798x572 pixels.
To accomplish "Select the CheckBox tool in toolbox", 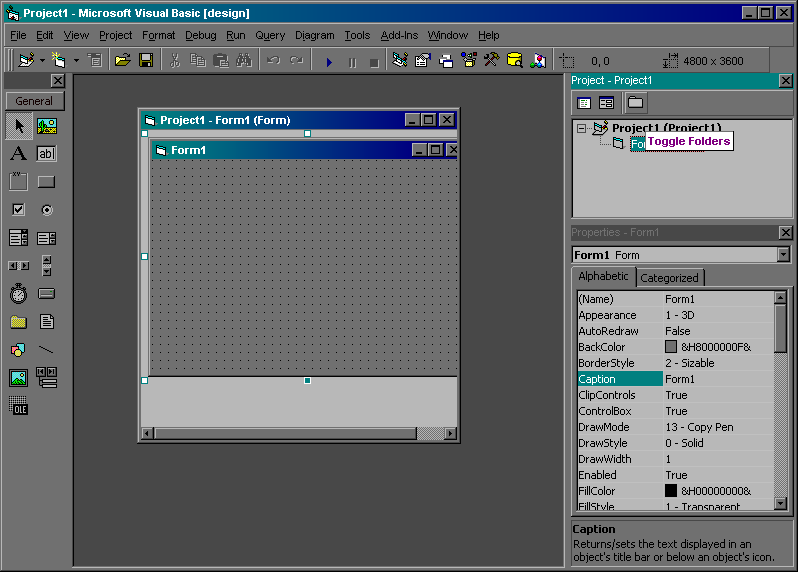I will (x=19, y=209).
